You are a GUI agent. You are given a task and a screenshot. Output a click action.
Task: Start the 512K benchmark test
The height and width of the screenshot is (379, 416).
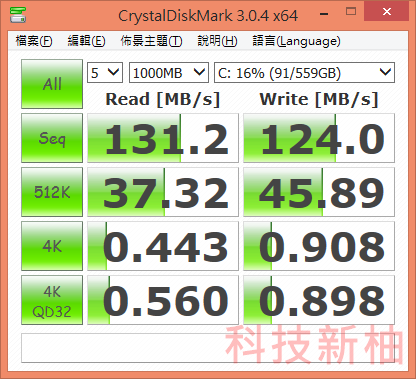coord(52,192)
